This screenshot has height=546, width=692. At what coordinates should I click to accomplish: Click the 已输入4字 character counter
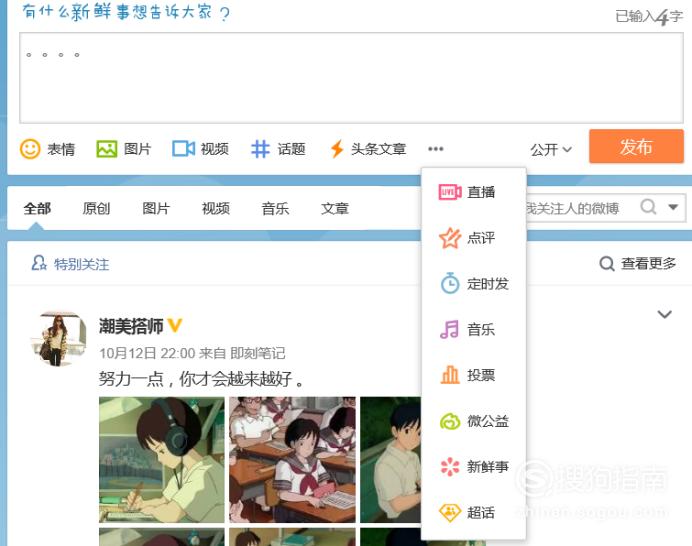(x=649, y=17)
